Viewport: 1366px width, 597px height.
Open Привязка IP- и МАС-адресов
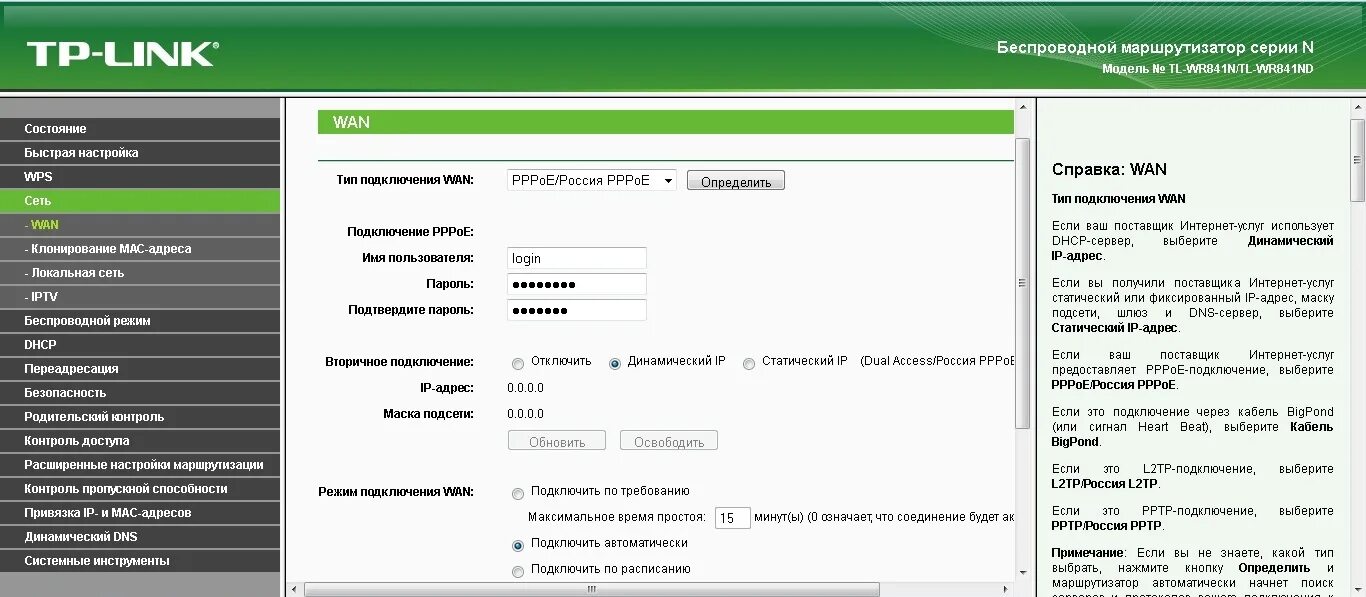click(140, 513)
